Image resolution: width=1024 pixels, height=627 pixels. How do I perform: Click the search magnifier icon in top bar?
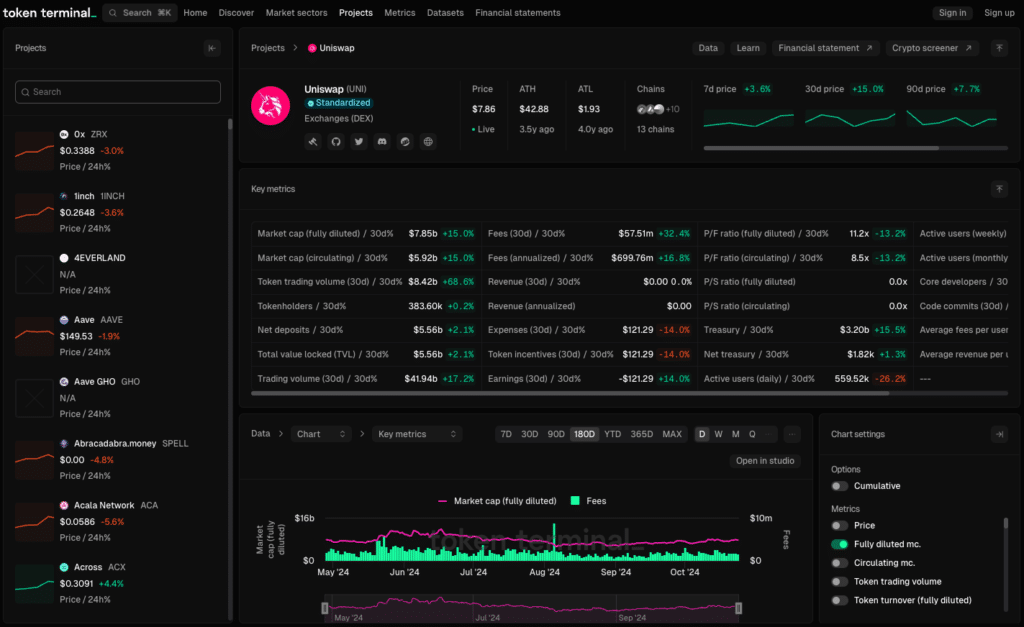click(x=113, y=13)
